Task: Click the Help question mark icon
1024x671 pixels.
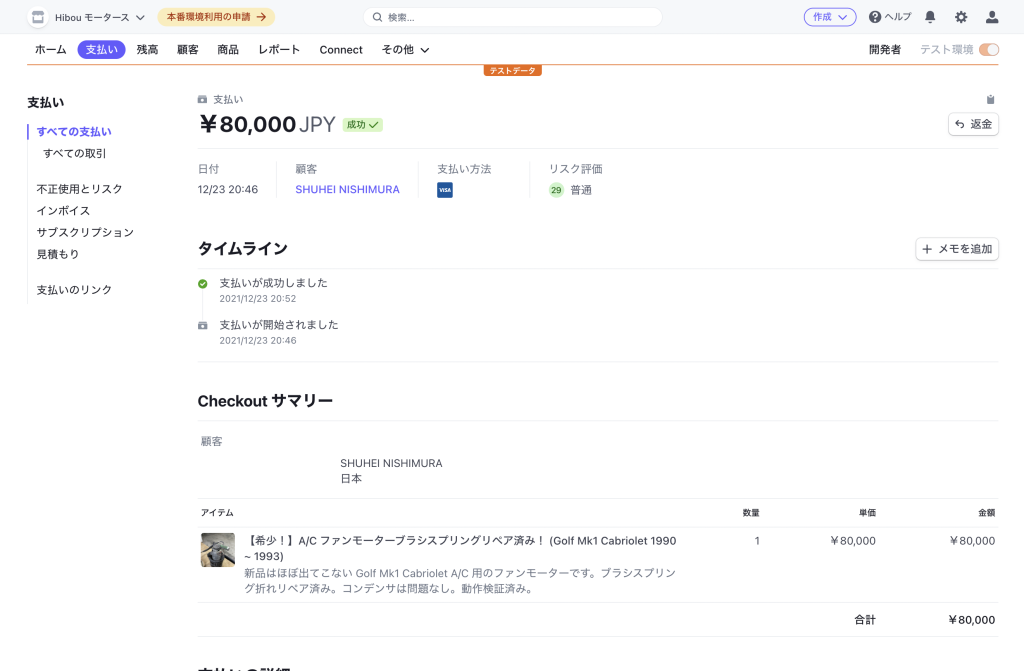Action: 875,17
